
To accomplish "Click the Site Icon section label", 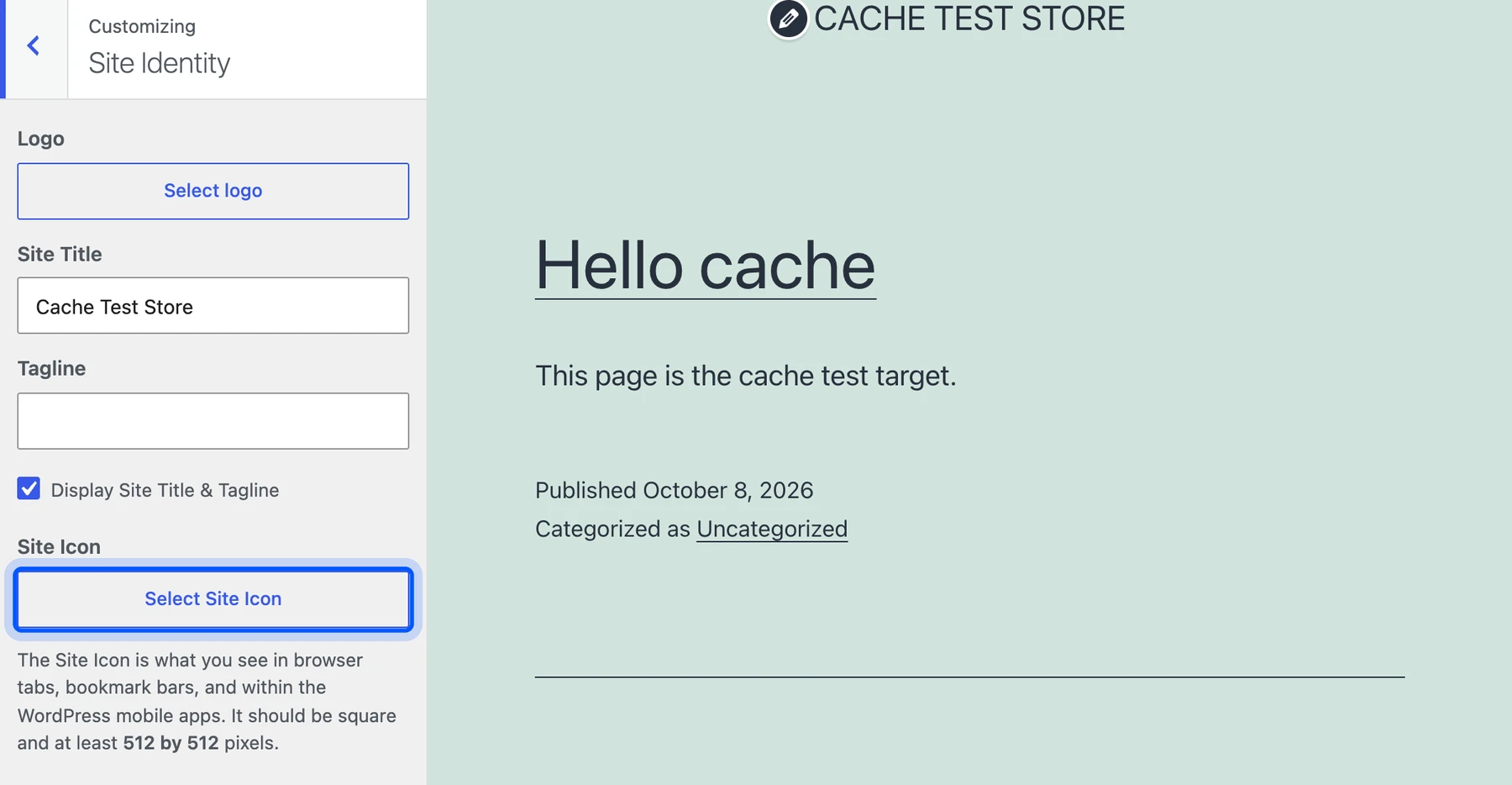I will tap(59, 546).
